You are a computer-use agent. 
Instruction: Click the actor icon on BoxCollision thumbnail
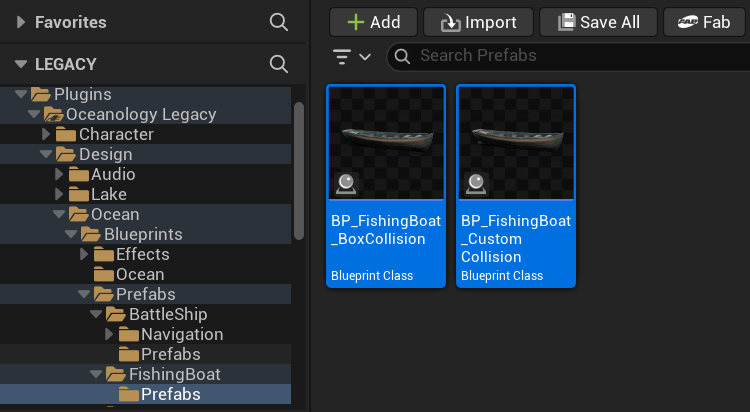click(x=346, y=184)
